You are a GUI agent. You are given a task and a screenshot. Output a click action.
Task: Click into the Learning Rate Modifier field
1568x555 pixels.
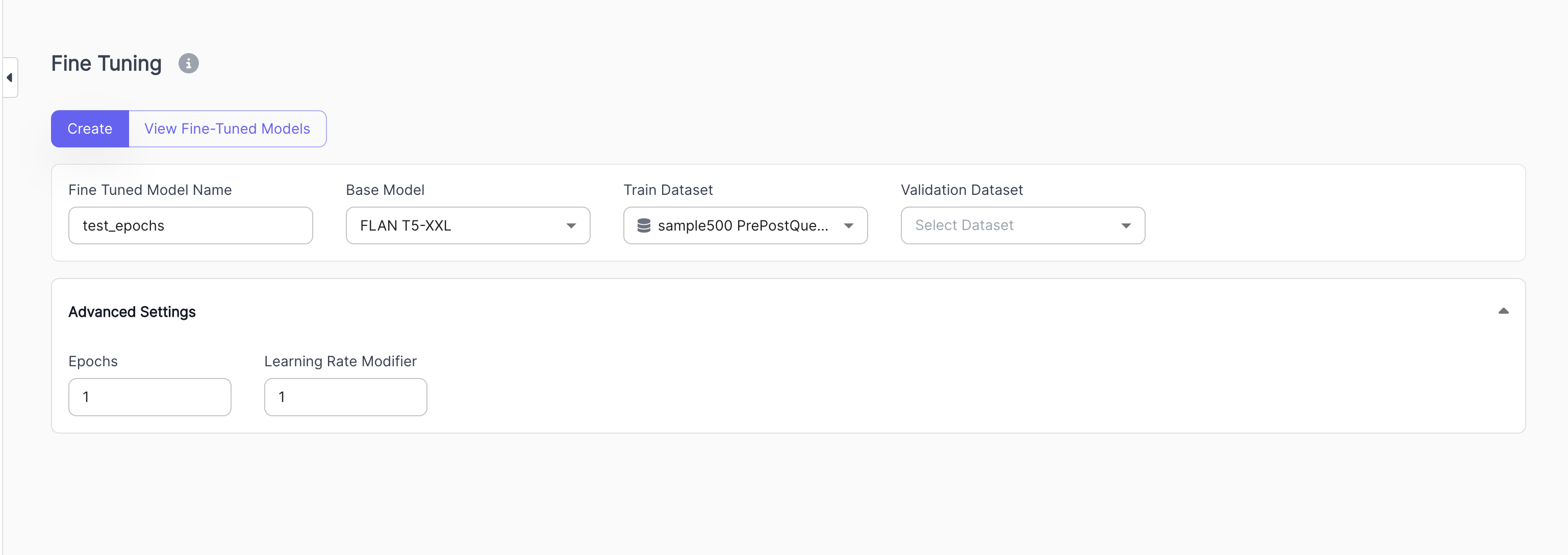click(345, 397)
